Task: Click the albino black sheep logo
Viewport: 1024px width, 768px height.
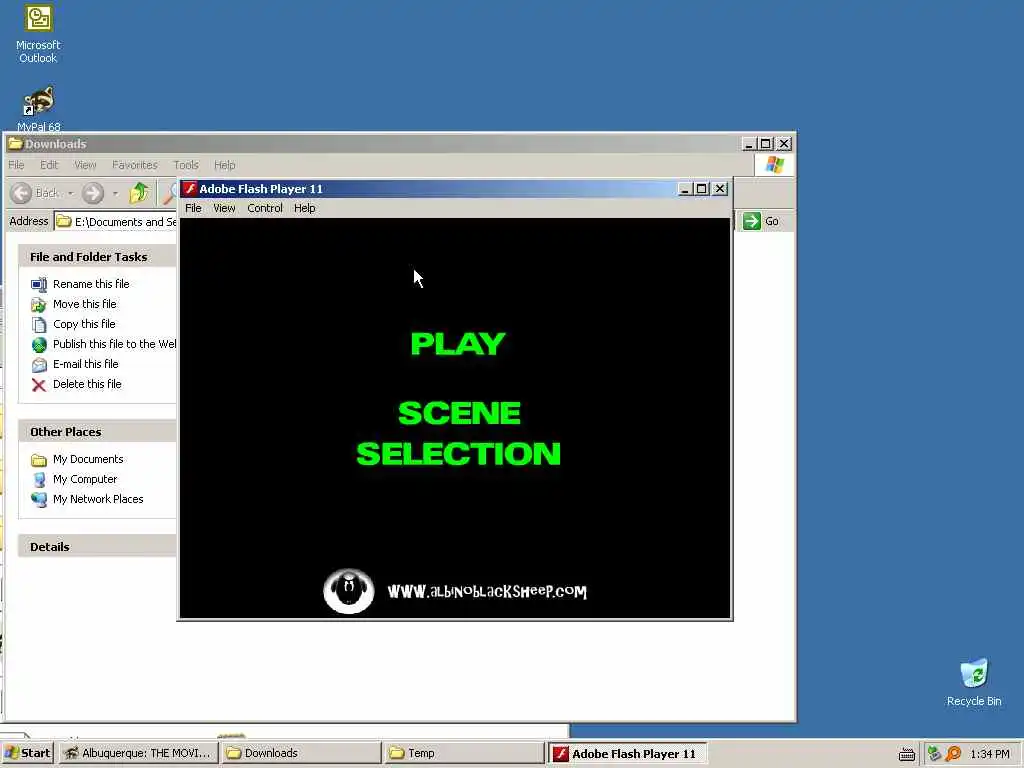Action: tap(349, 592)
